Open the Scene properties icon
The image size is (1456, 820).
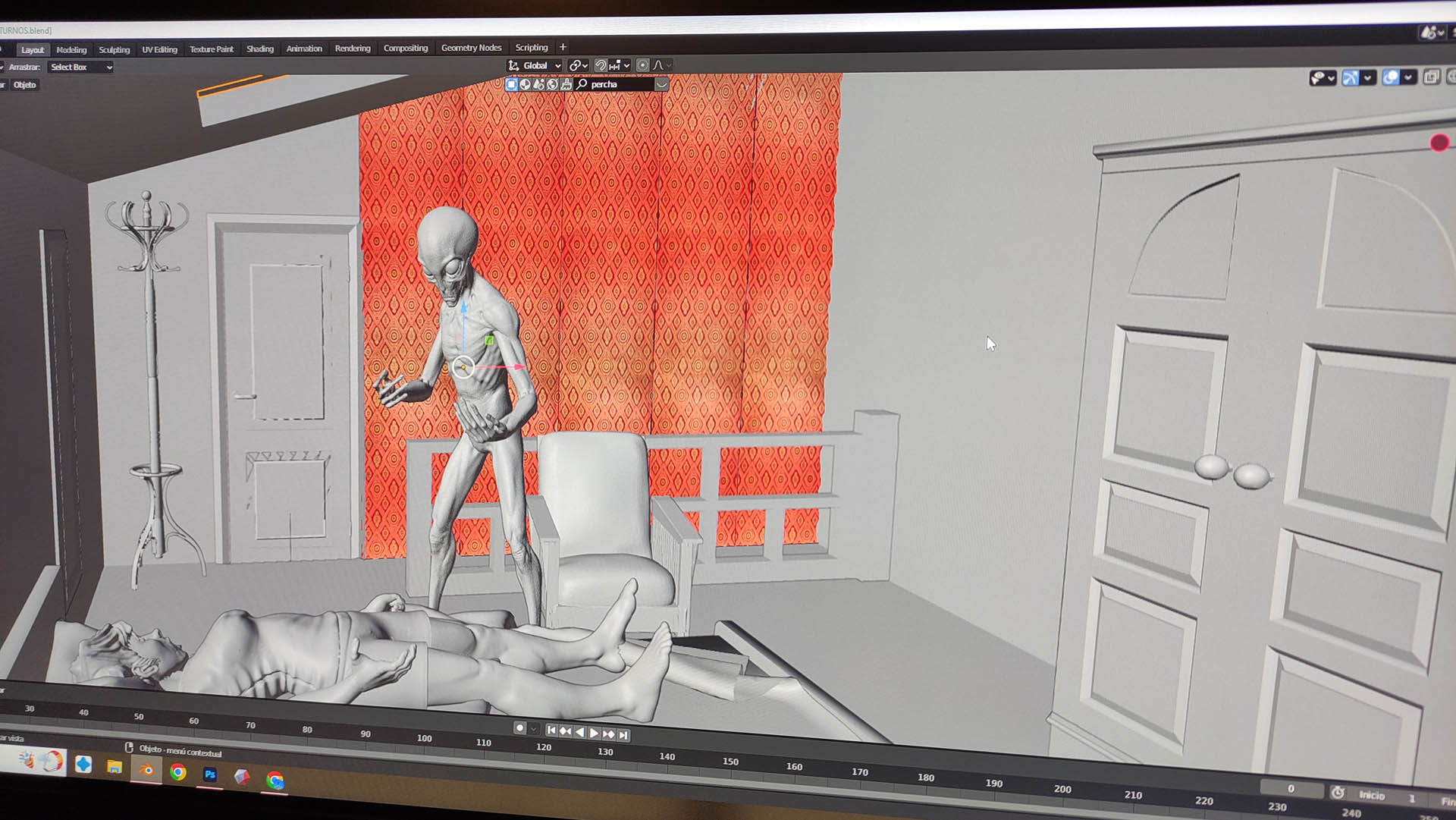click(x=538, y=84)
